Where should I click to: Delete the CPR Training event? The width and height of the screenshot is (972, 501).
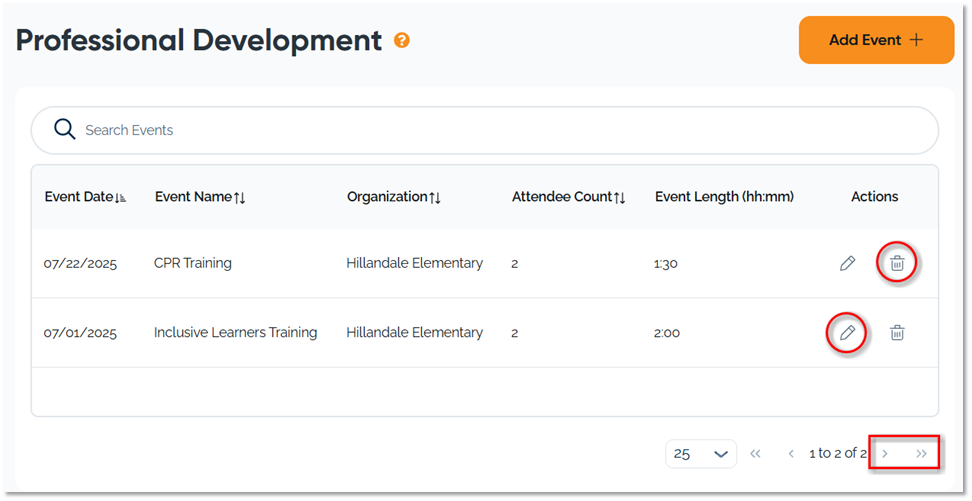897,264
